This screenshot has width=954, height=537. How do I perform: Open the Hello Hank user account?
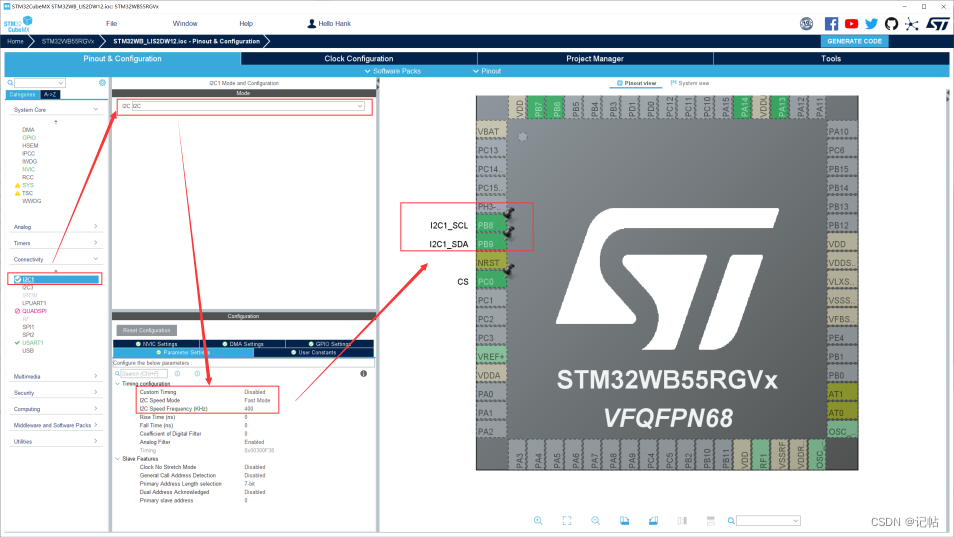point(329,24)
